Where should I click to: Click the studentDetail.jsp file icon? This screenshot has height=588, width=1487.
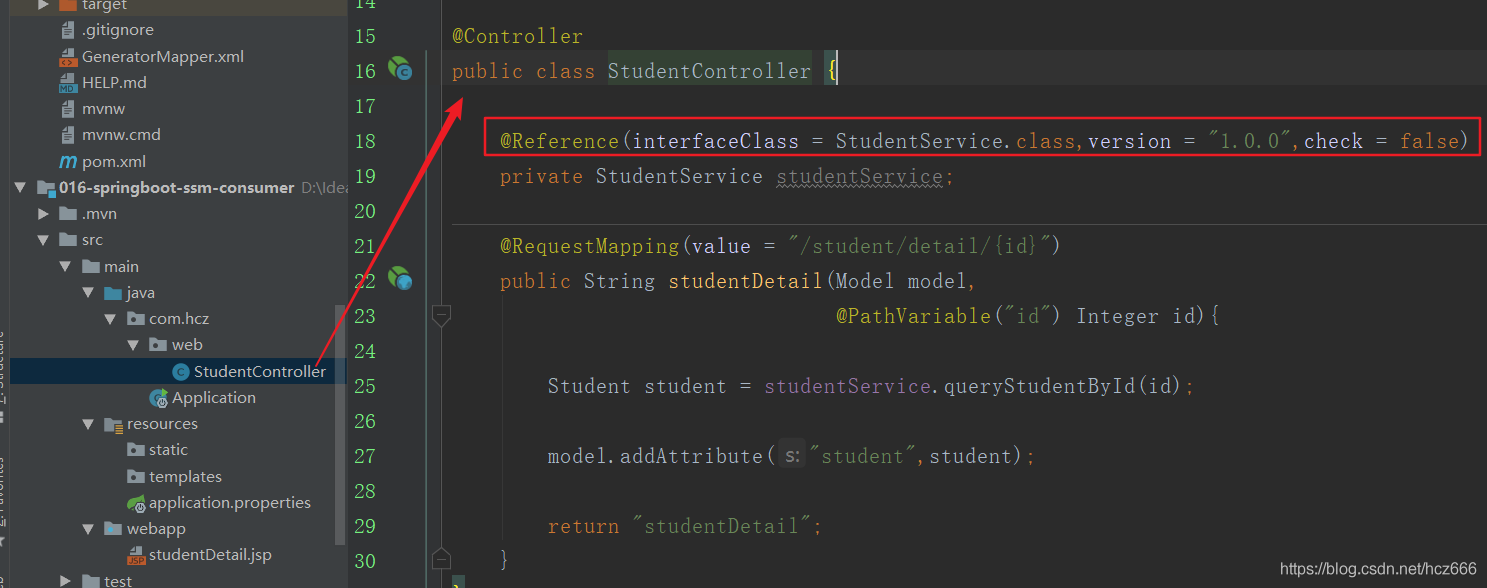(x=136, y=555)
